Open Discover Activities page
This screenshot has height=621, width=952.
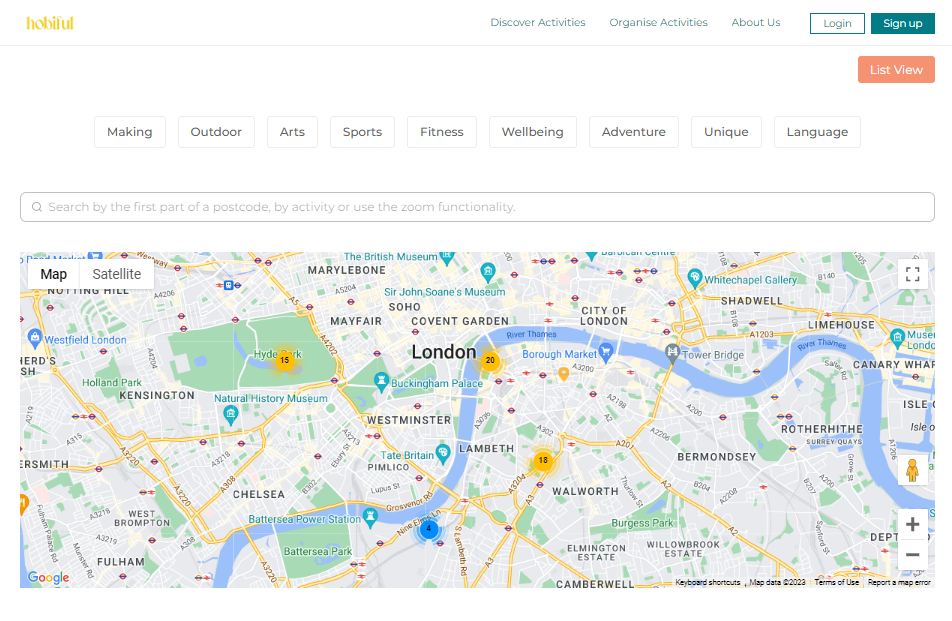point(538,22)
